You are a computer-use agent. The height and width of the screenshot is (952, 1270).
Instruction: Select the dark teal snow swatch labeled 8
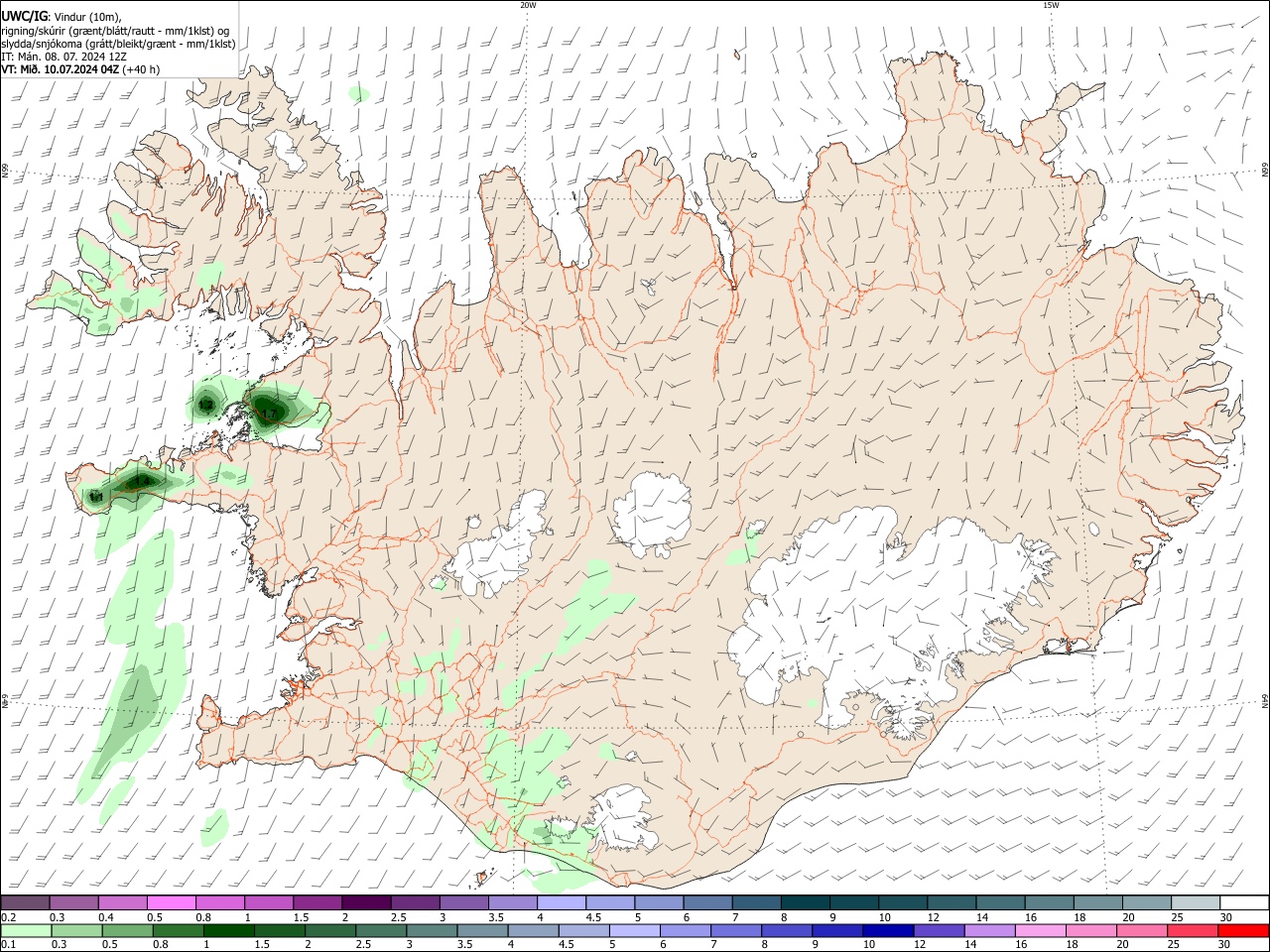(x=804, y=902)
